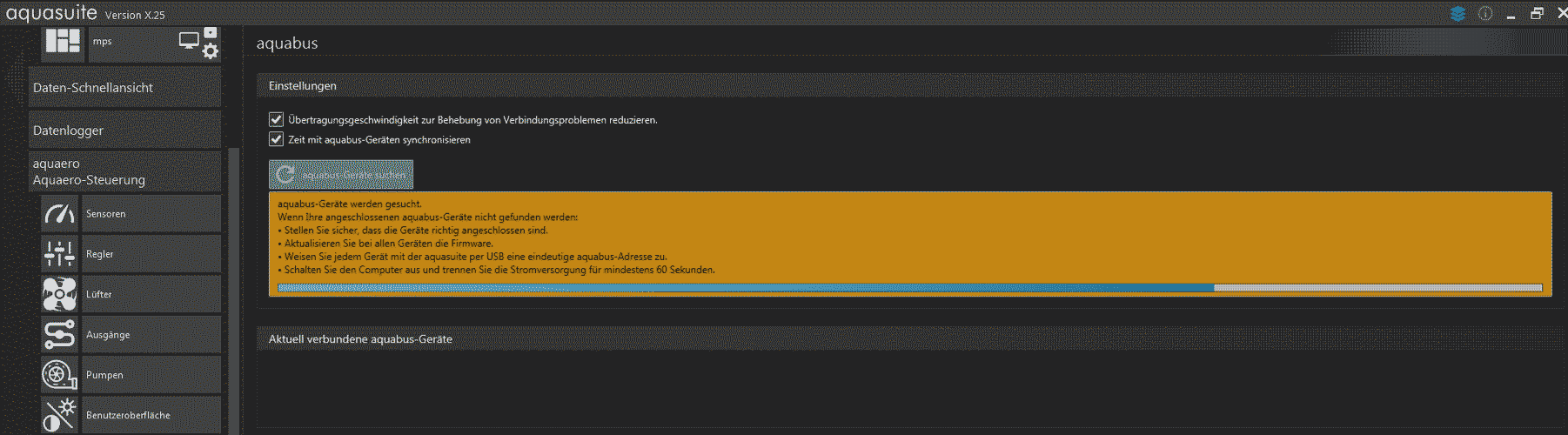Toggle Zeit mit aquabus-Geräten synchronisieren checkbox
Image resolution: width=1568 pixels, height=435 pixels.
(276, 139)
